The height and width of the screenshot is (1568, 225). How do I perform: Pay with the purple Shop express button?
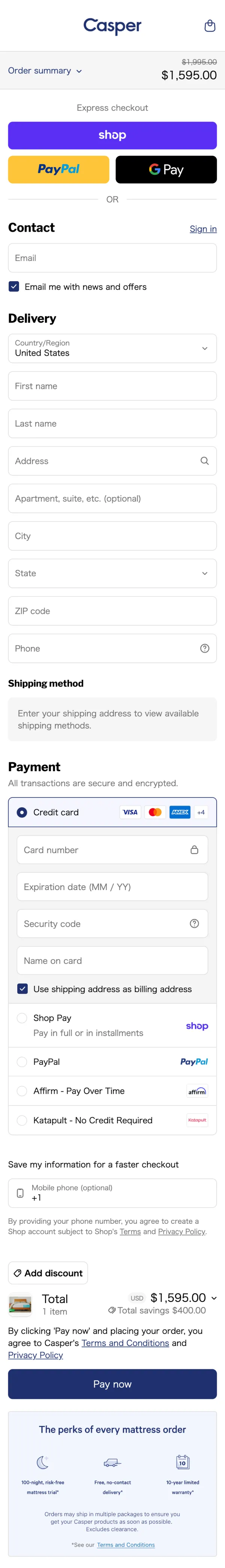pyautogui.click(x=112, y=135)
